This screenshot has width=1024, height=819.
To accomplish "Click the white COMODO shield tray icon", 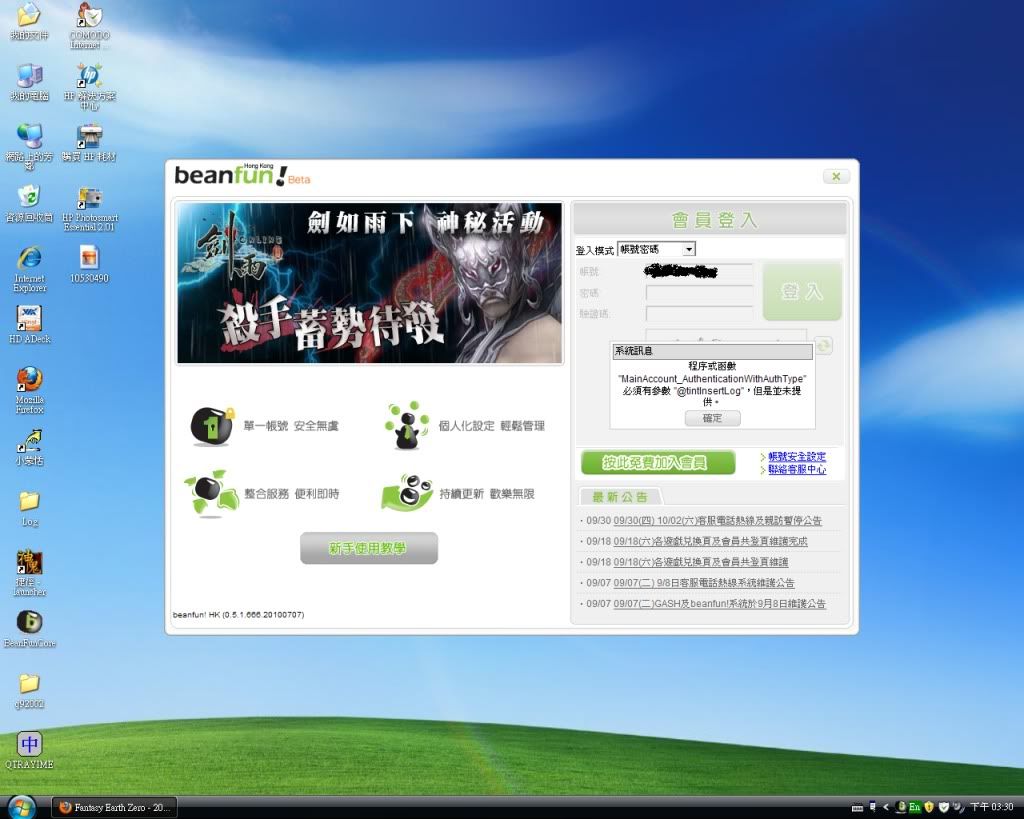I will point(943,807).
